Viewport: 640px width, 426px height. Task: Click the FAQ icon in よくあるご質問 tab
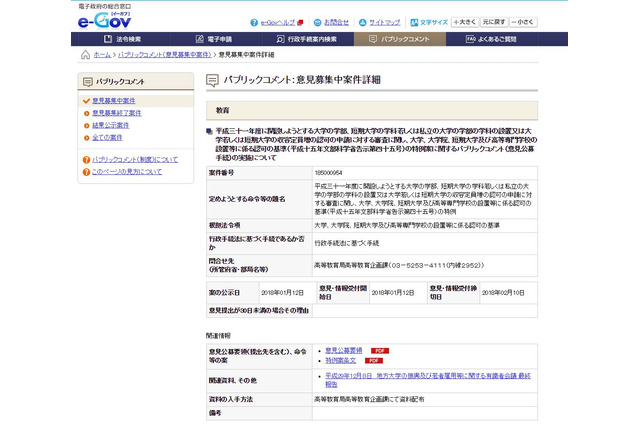click(470, 39)
